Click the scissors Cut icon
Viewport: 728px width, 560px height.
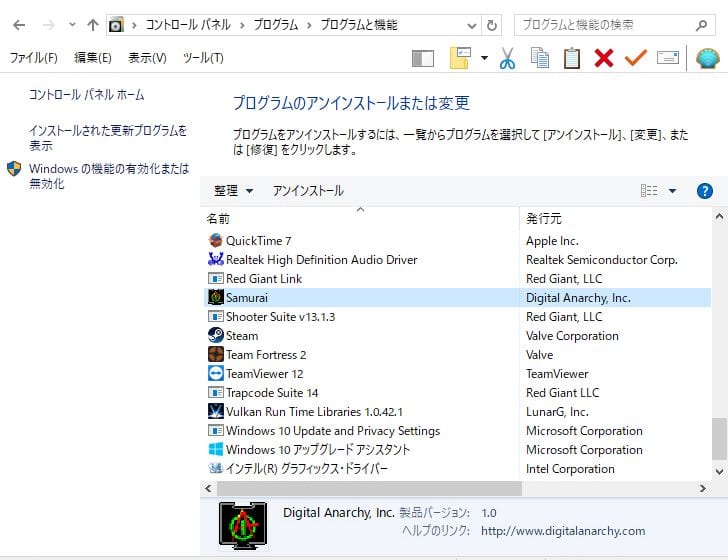[507, 59]
